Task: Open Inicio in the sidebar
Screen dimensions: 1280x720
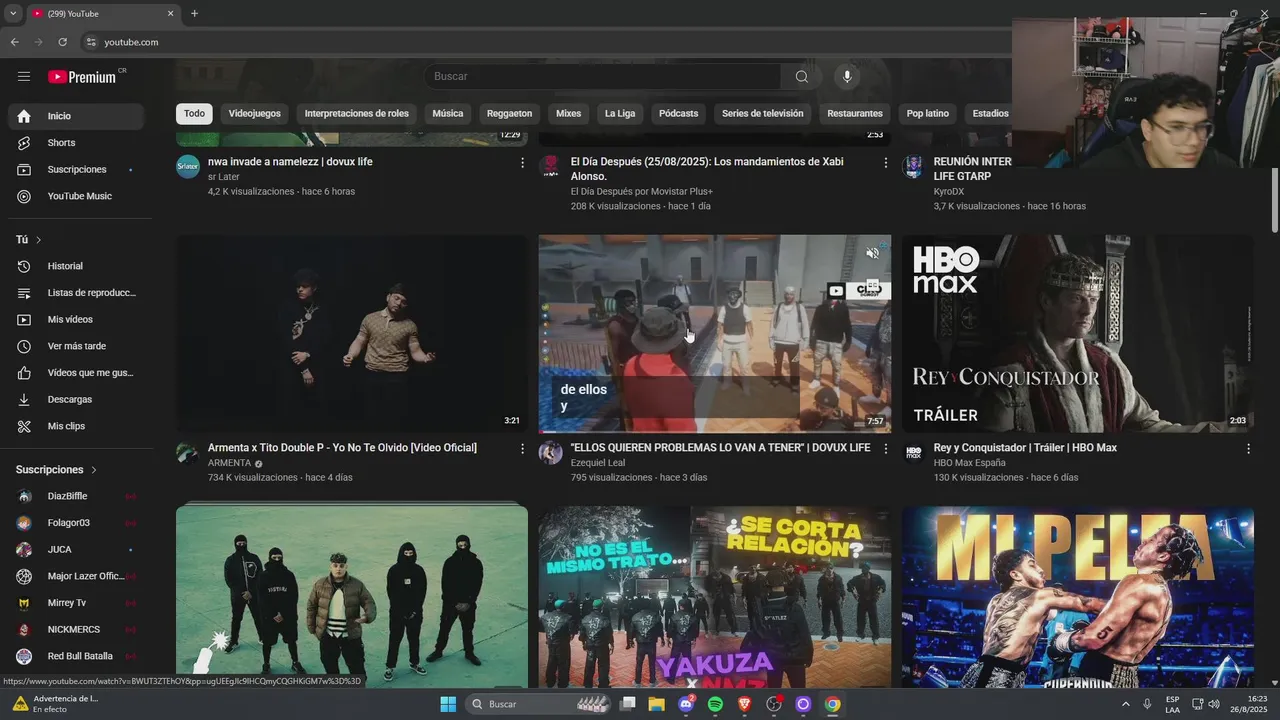Action: pos(76,116)
